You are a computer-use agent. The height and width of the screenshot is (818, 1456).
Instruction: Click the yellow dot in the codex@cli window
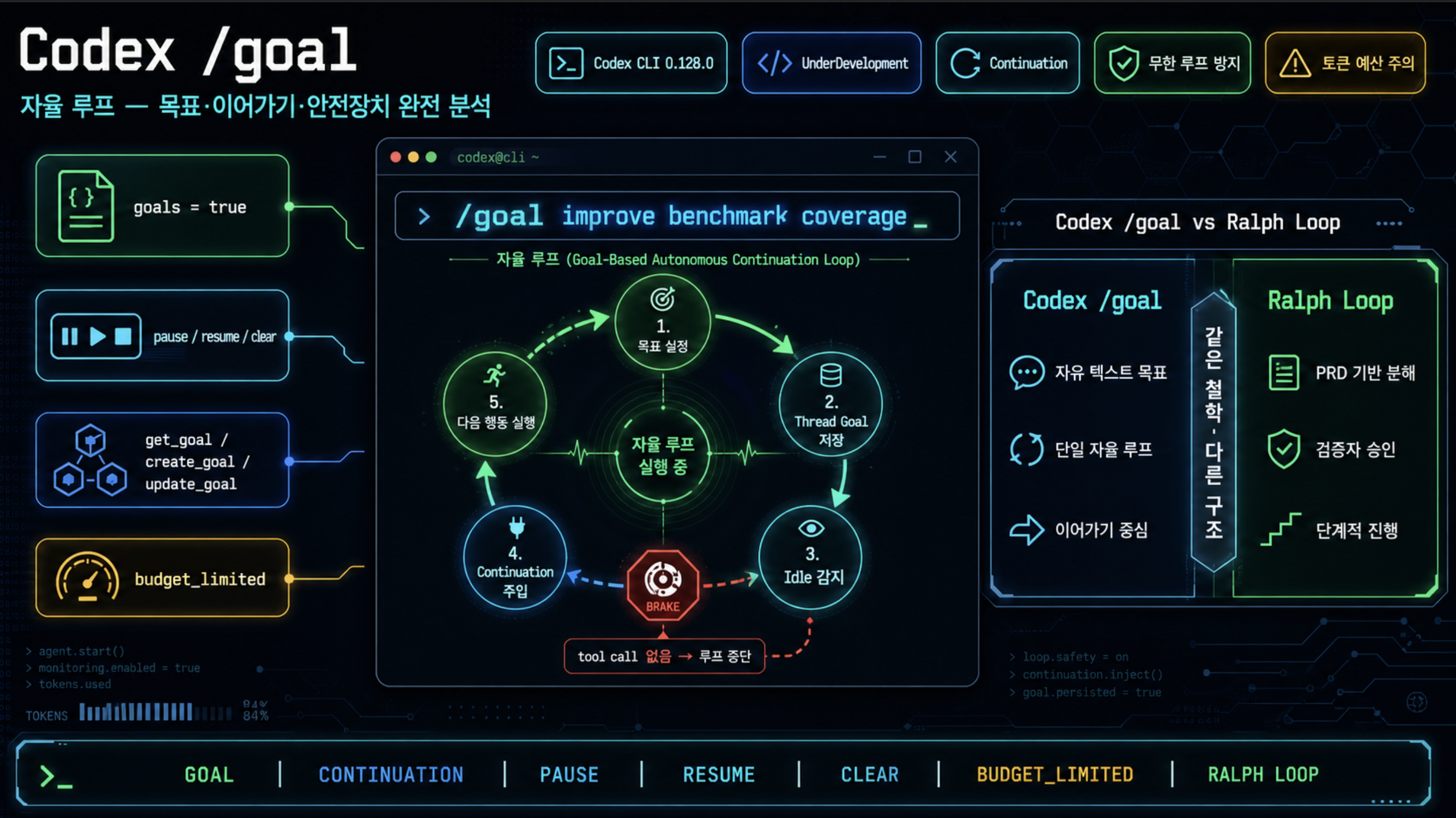(413, 157)
